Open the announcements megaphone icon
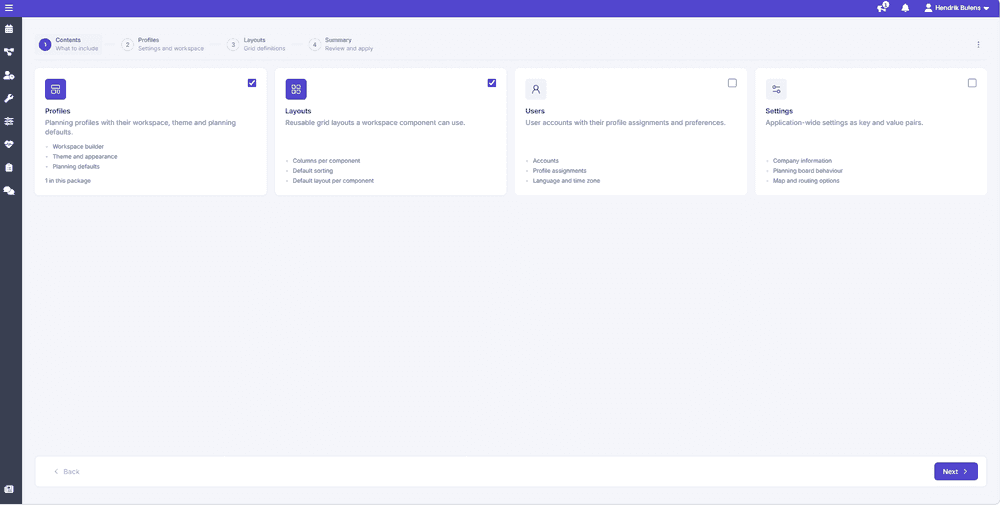 [883, 8]
